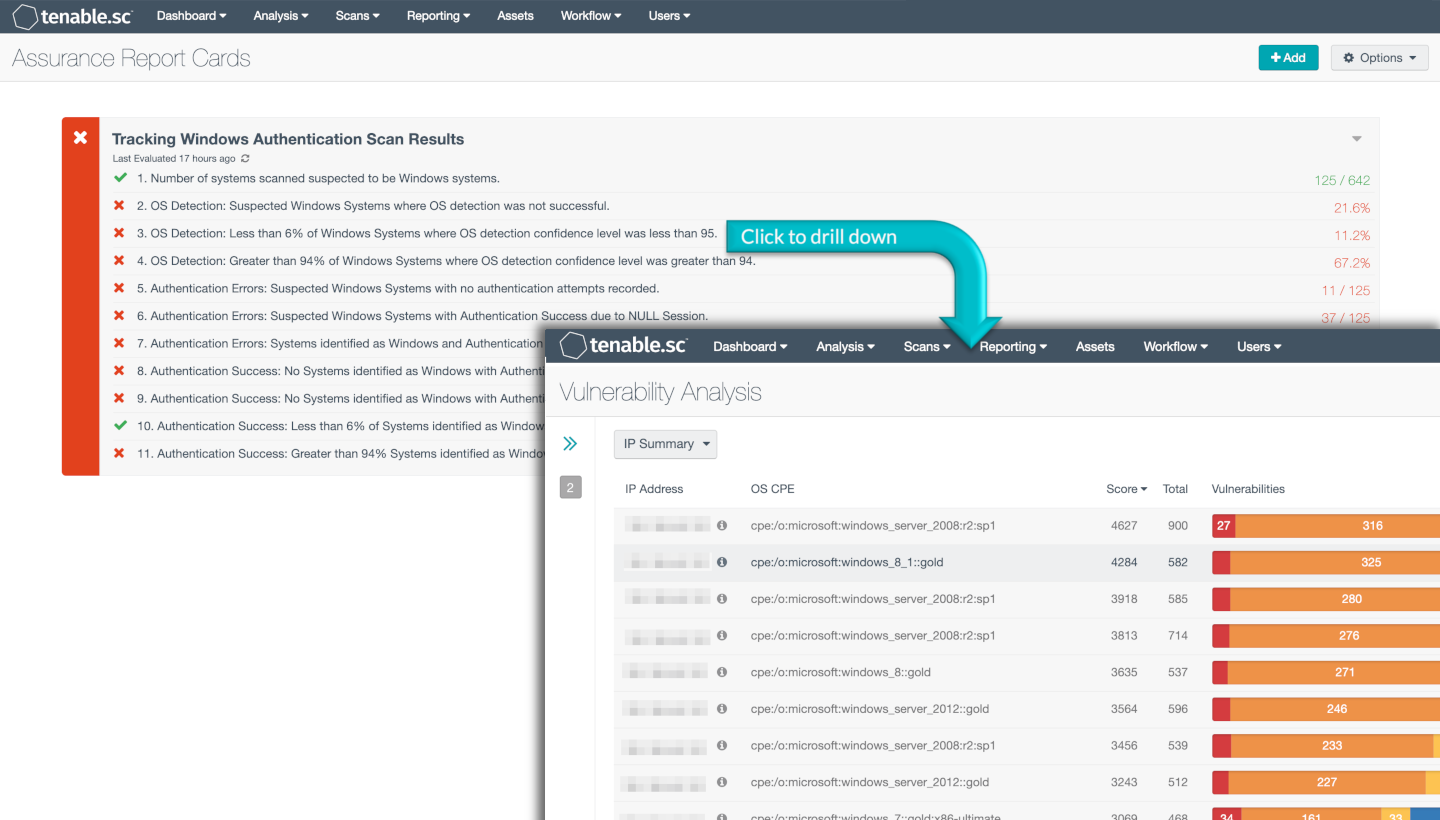Viewport: 1440px width, 820px height.
Task: Click the refresh icon next to Last Evaluated
Action: 245,159
